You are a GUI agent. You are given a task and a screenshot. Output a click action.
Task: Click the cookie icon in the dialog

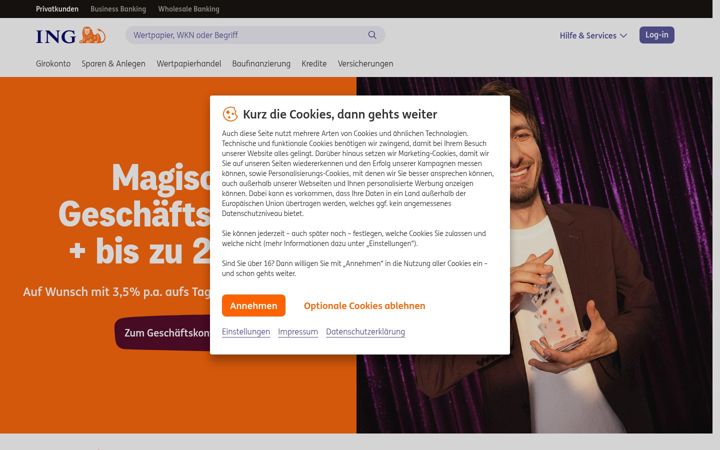(x=230, y=114)
